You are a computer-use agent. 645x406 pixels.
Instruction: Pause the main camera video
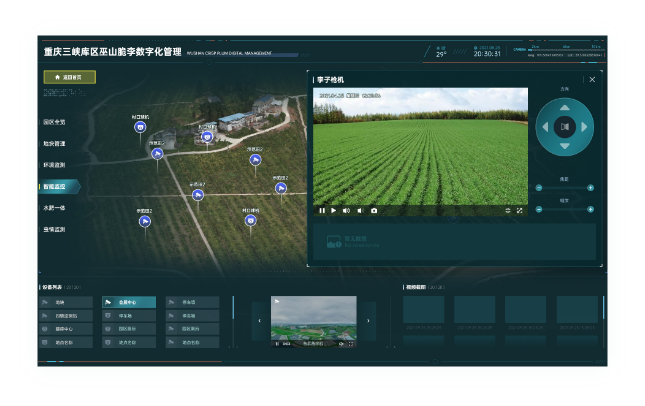(322, 211)
